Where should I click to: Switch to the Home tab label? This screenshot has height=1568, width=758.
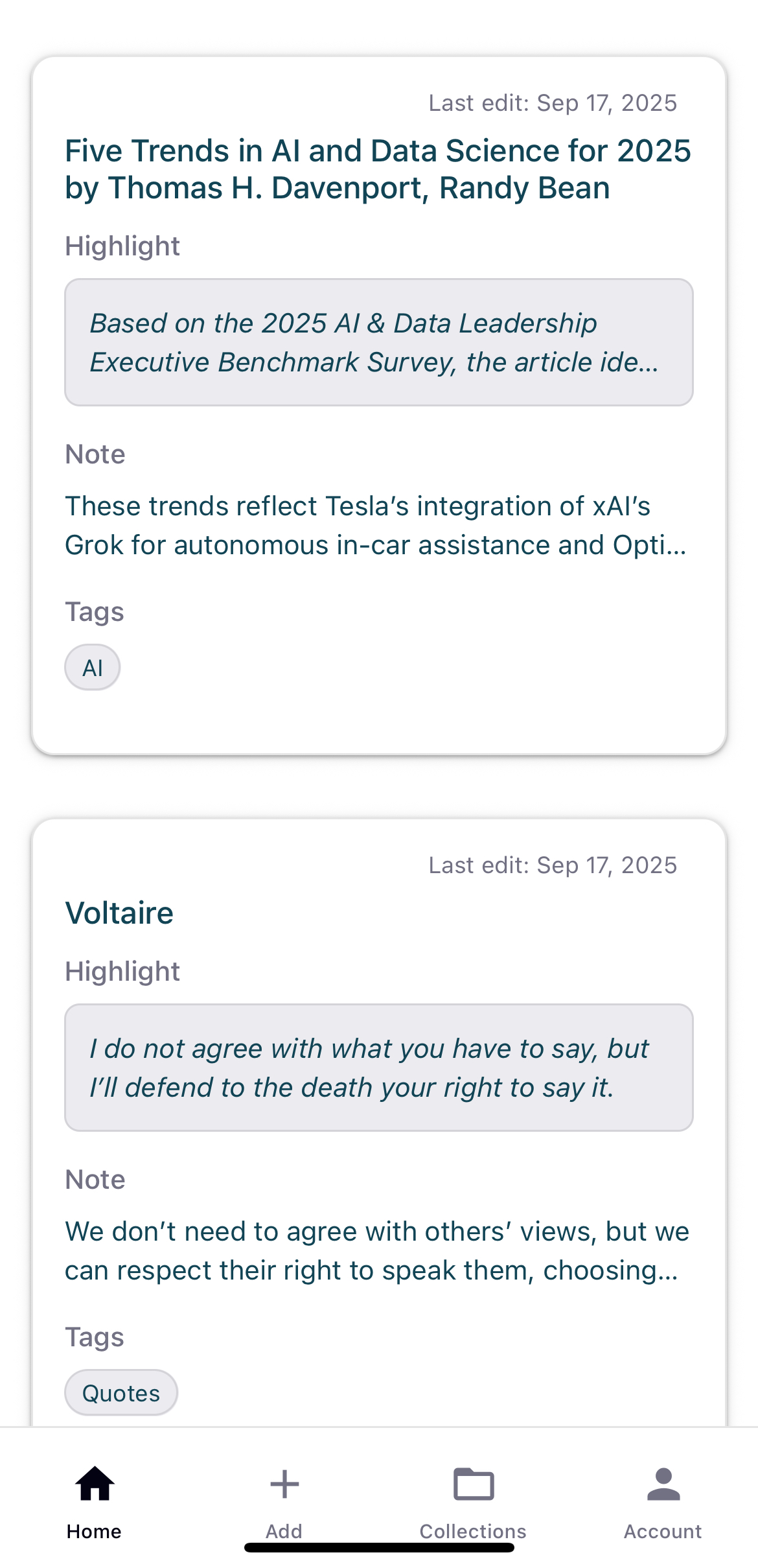95,1531
